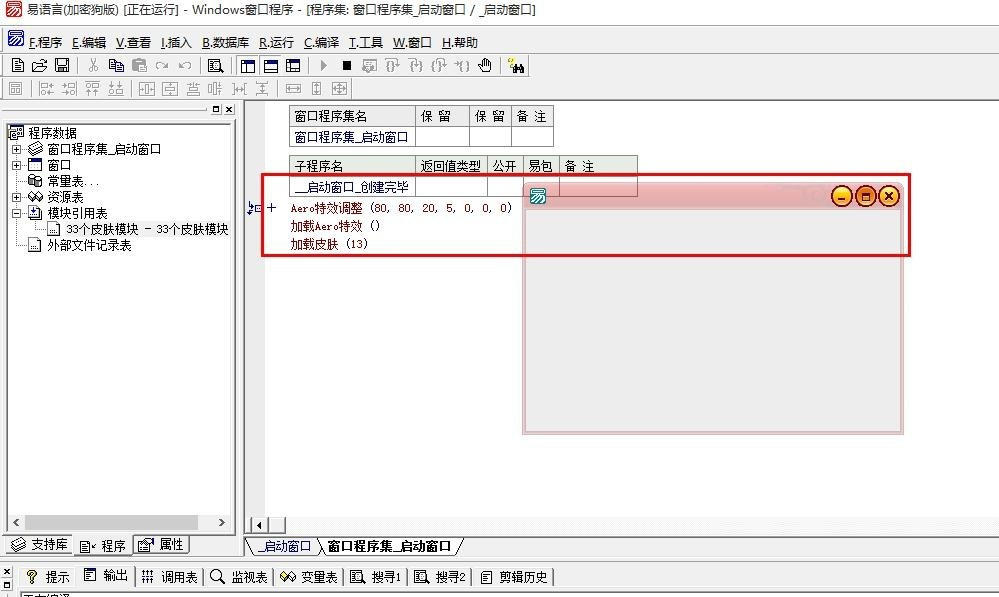The width and height of the screenshot is (999, 597).
Task: Create a new file with toolbar icon
Action: [18, 66]
